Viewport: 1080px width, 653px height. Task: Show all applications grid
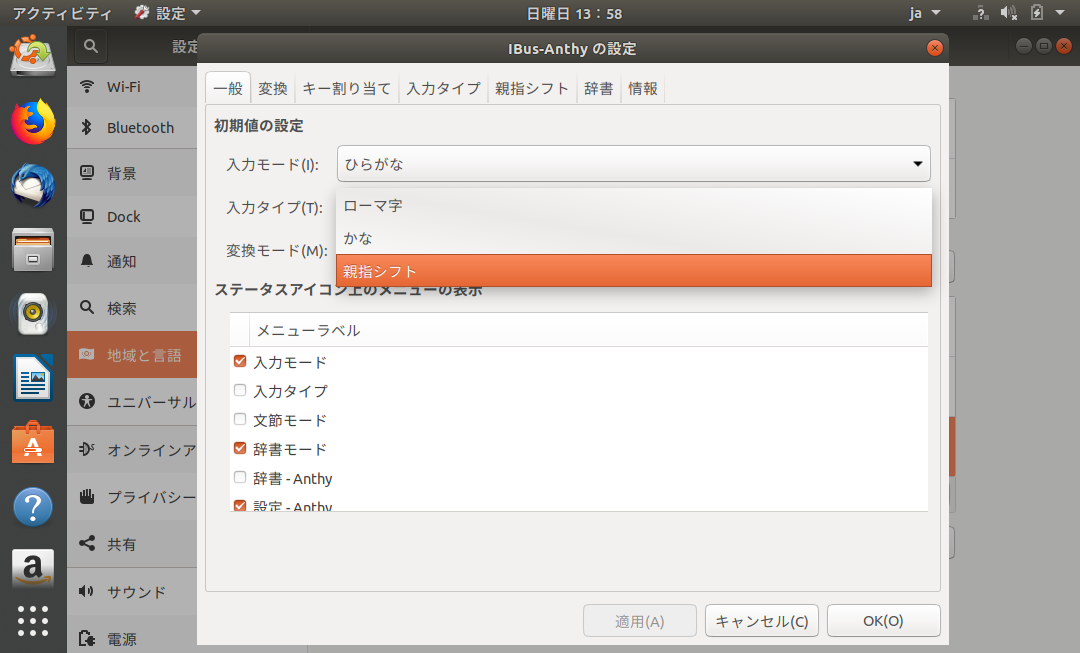click(33, 620)
